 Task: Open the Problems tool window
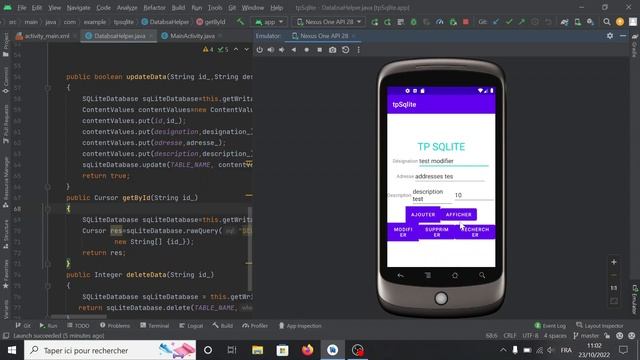coord(115,326)
